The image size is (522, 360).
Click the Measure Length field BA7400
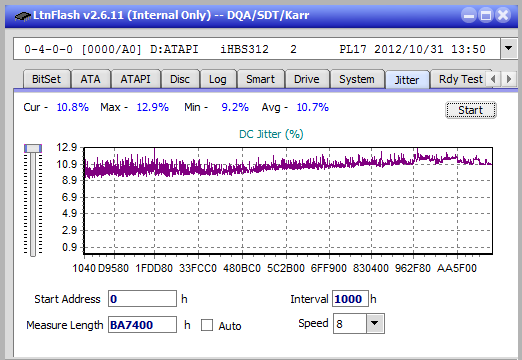[142, 325]
